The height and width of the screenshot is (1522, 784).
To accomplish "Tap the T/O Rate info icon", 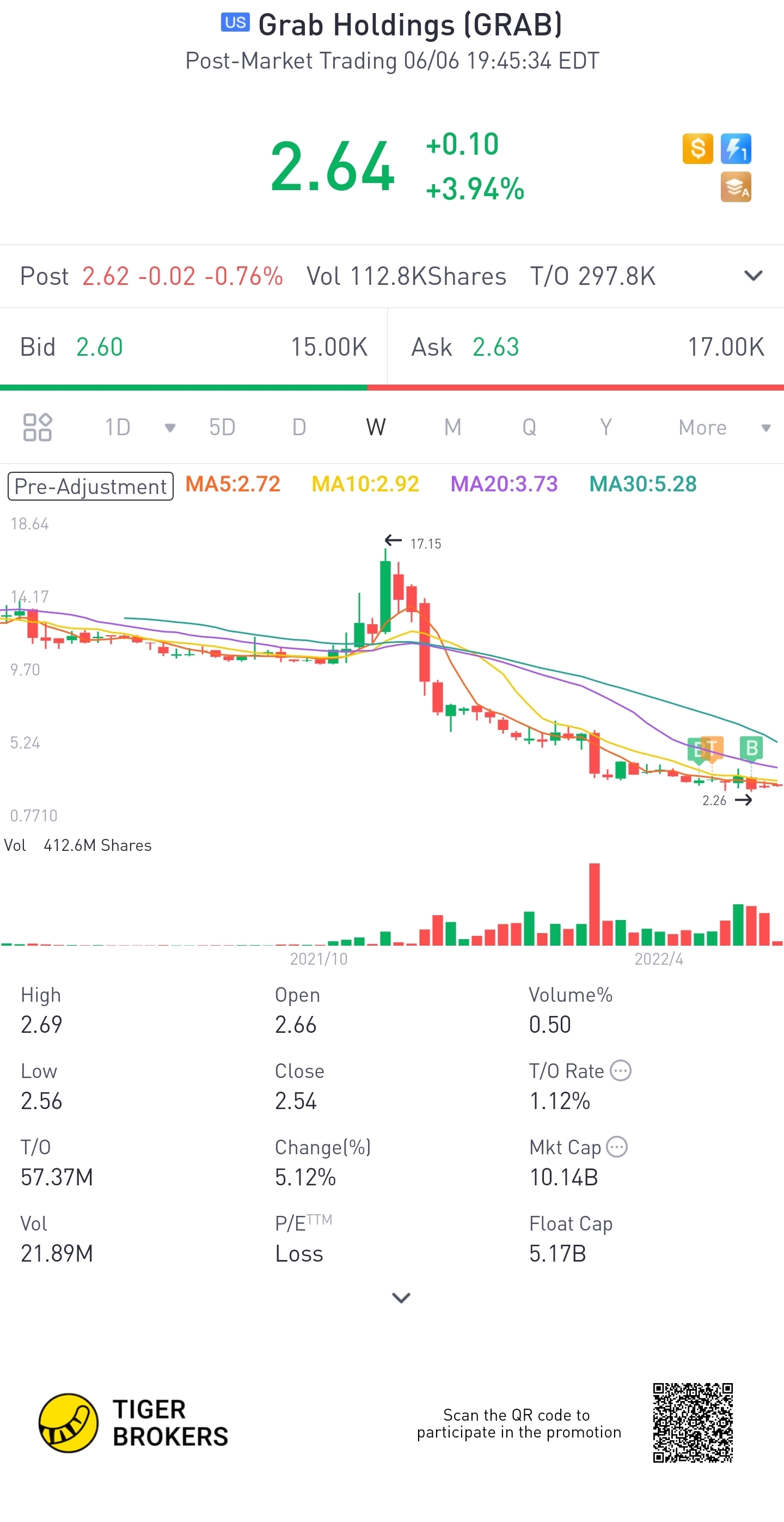I will point(621,1070).
